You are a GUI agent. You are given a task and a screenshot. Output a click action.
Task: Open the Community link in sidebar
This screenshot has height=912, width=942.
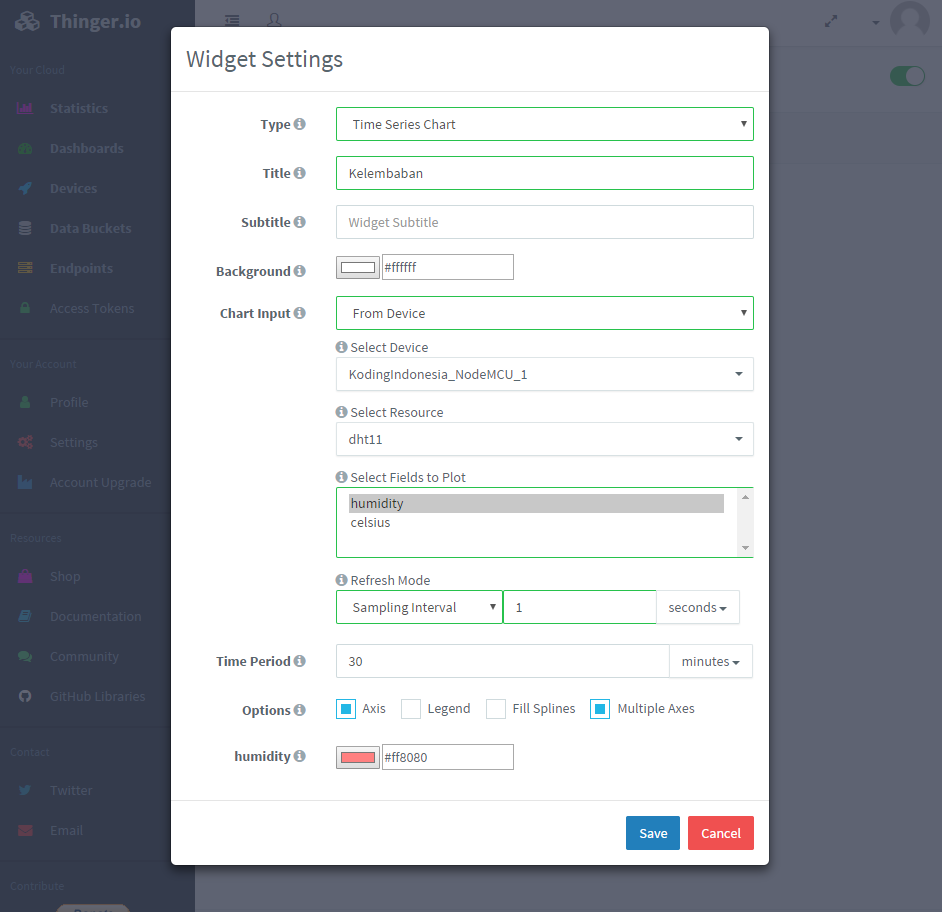[x=84, y=656]
